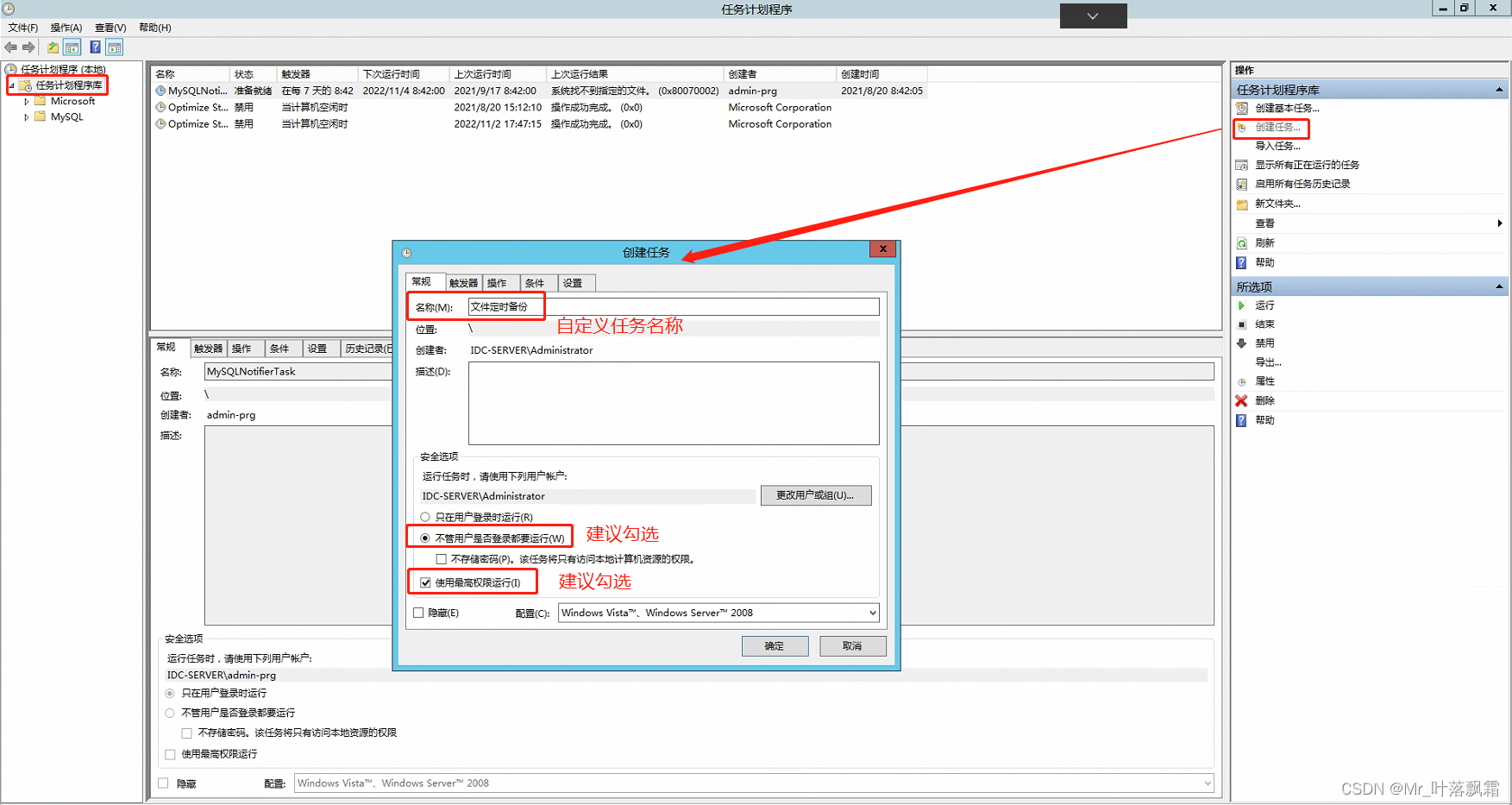Click 不管用户是否登录都要运行 radio in background pane
Screen dimensions: 1512x805
[x=170, y=713]
